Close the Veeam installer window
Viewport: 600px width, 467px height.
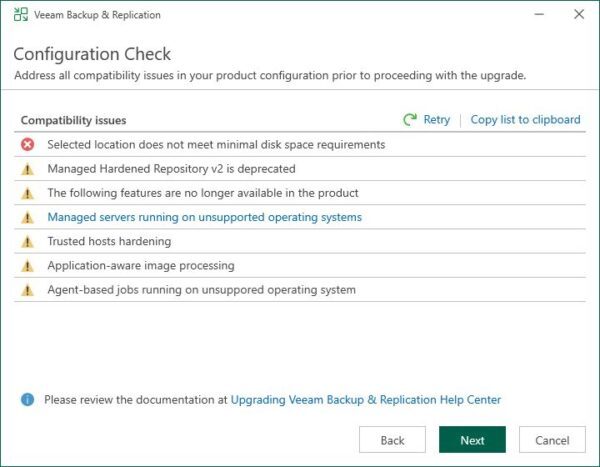(579, 15)
